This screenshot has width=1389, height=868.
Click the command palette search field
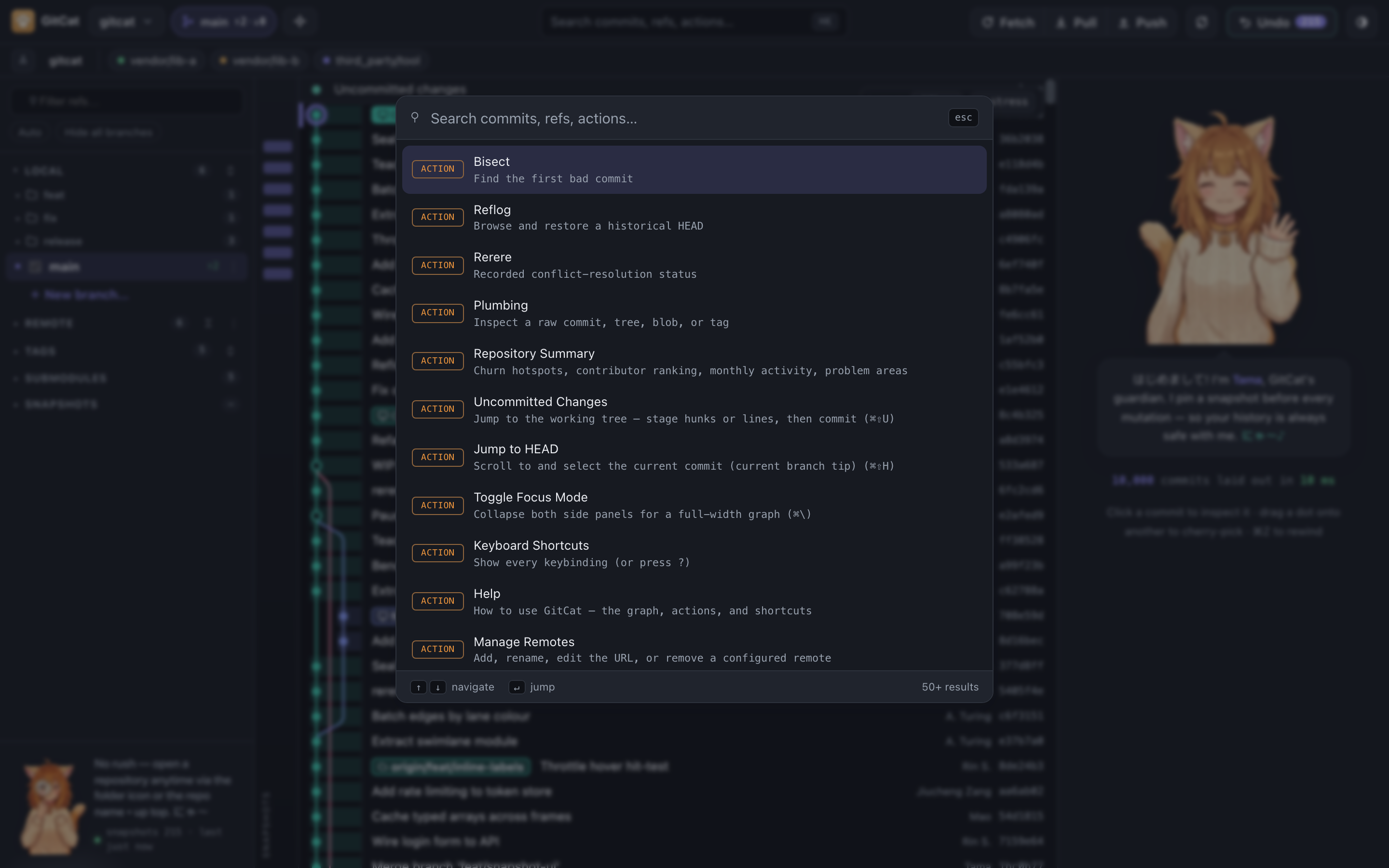[683, 118]
